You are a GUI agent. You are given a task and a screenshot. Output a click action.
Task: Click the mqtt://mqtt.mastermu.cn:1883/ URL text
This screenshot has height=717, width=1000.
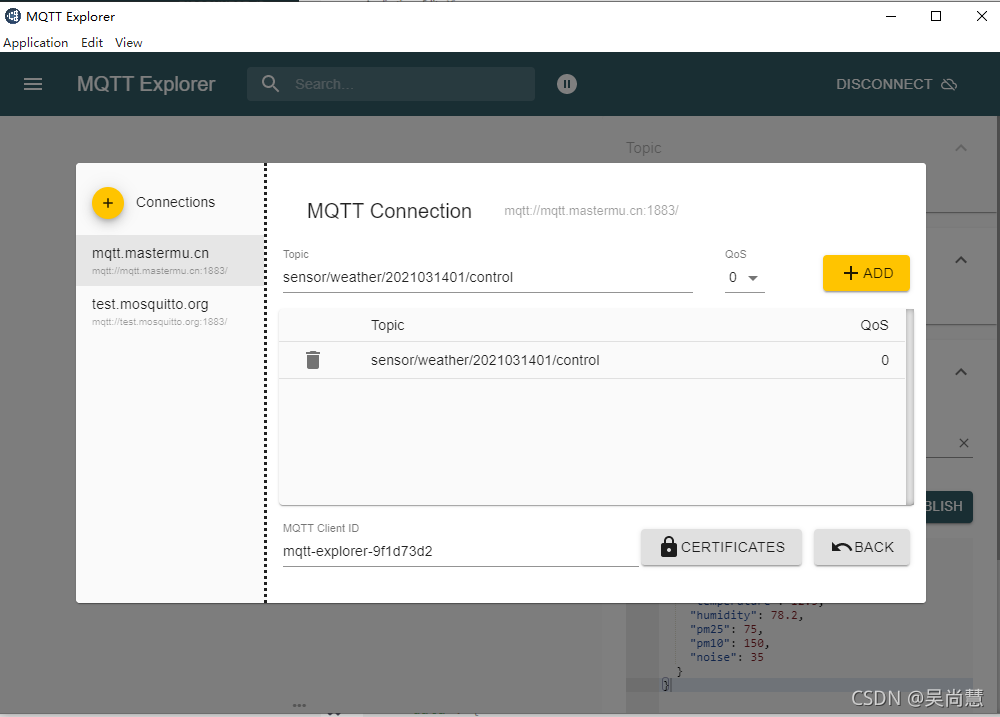click(591, 211)
